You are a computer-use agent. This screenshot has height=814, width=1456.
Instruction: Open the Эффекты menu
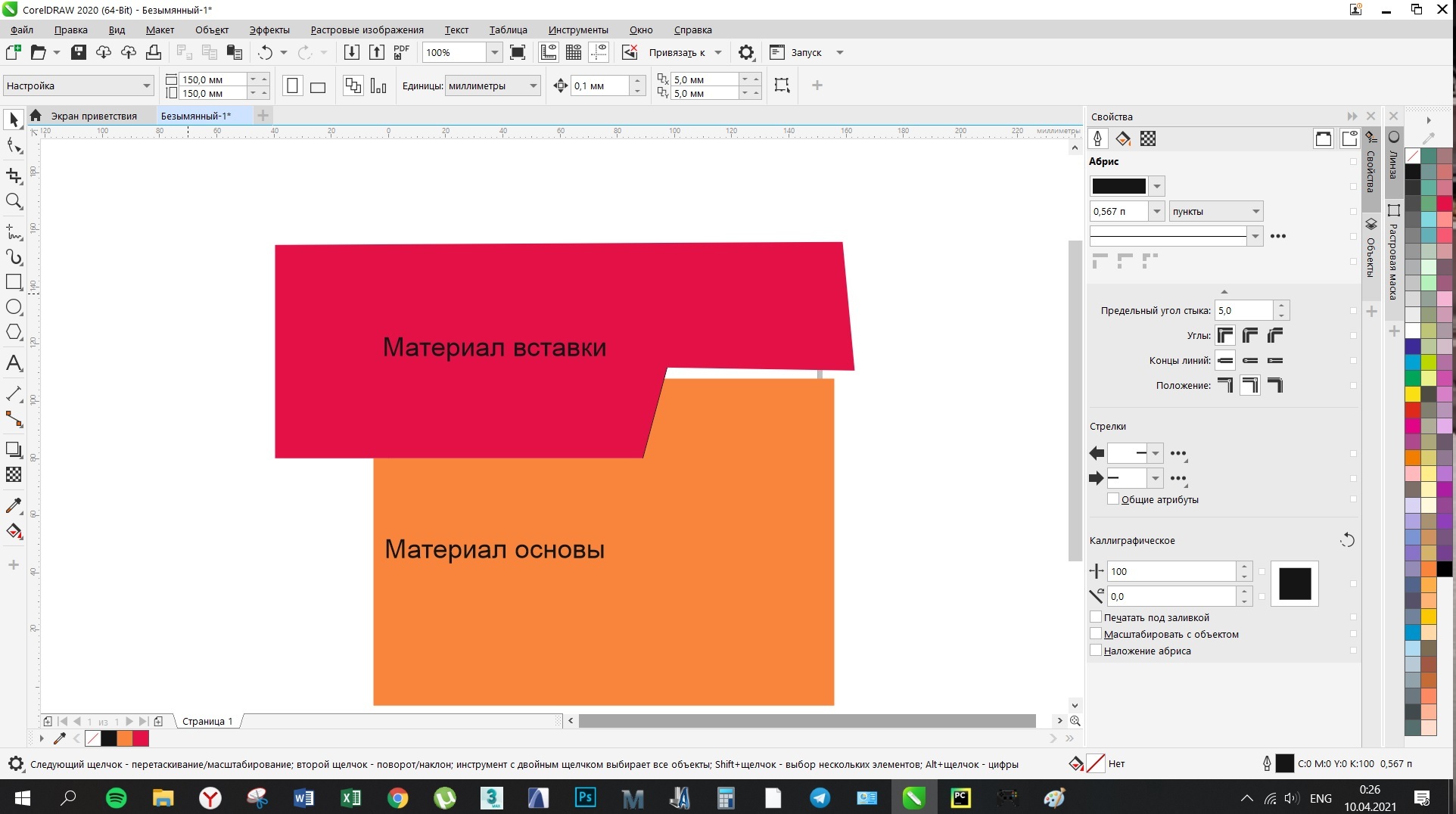[269, 30]
